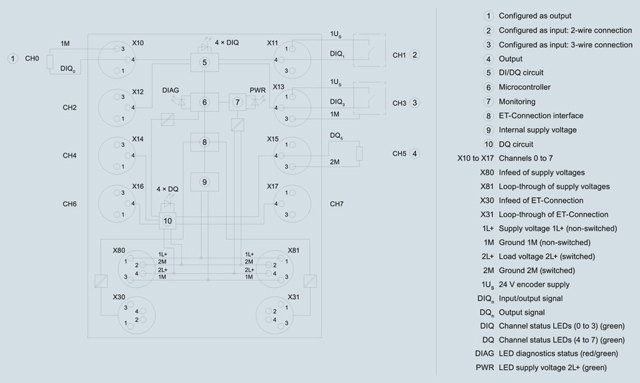Click the CH7 channel label
Screen dimensions: 640x383
pos(337,204)
